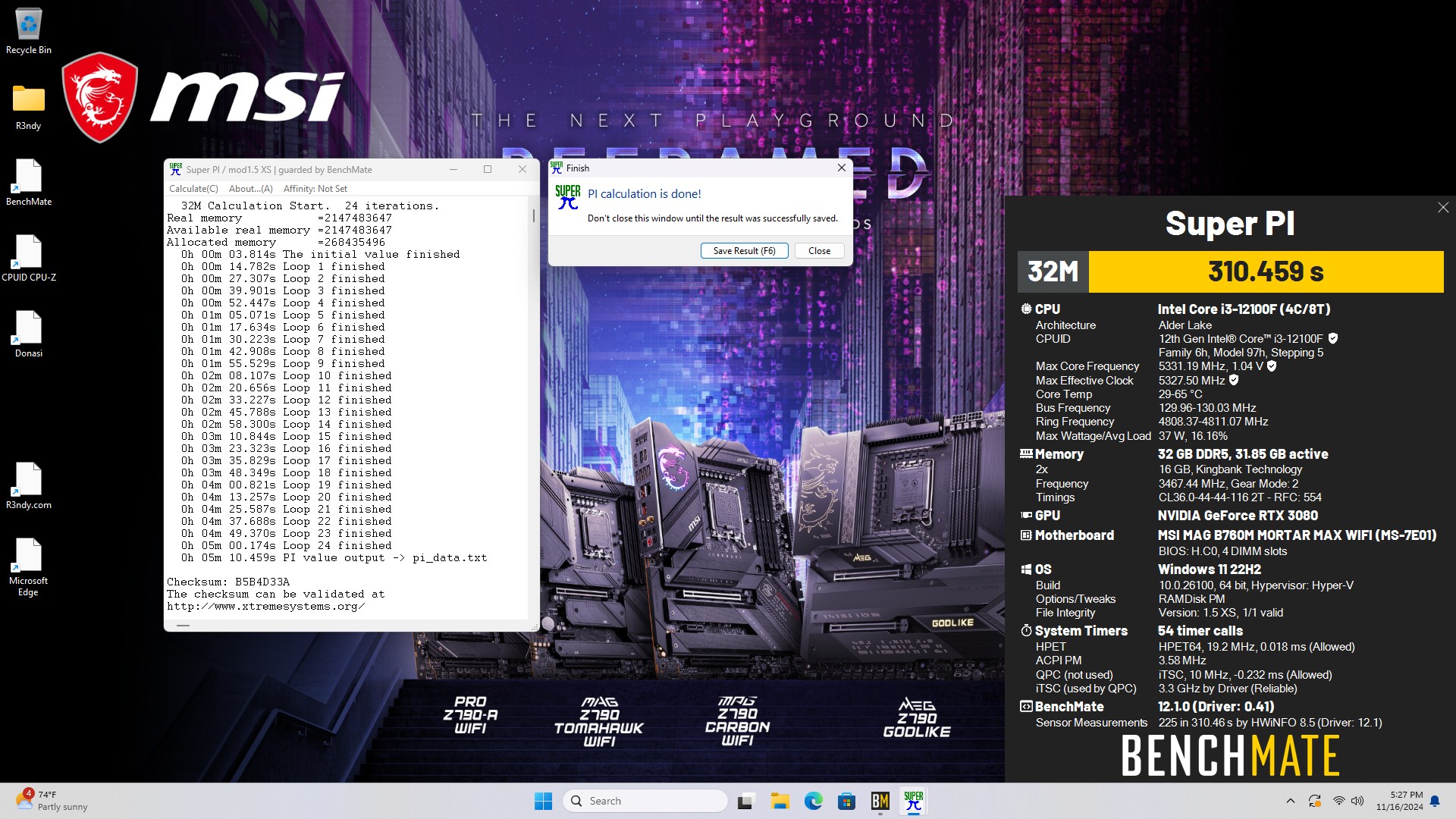Click Save Result (F6) button

point(744,251)
